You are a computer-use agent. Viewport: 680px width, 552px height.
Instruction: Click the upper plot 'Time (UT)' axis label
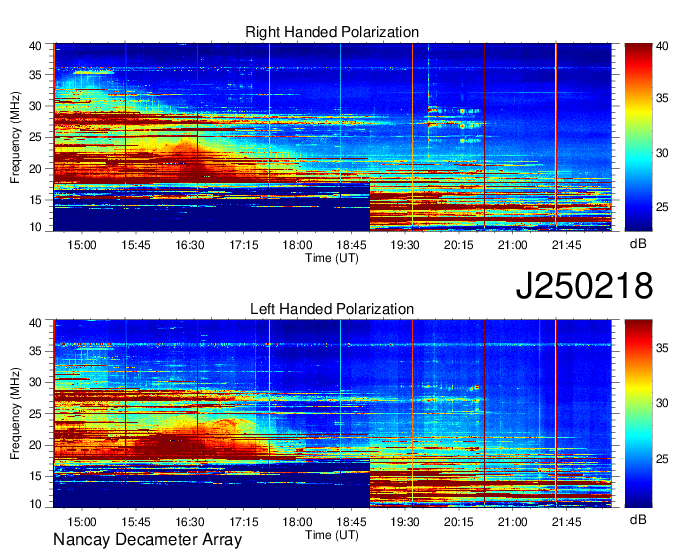(332, 258)
